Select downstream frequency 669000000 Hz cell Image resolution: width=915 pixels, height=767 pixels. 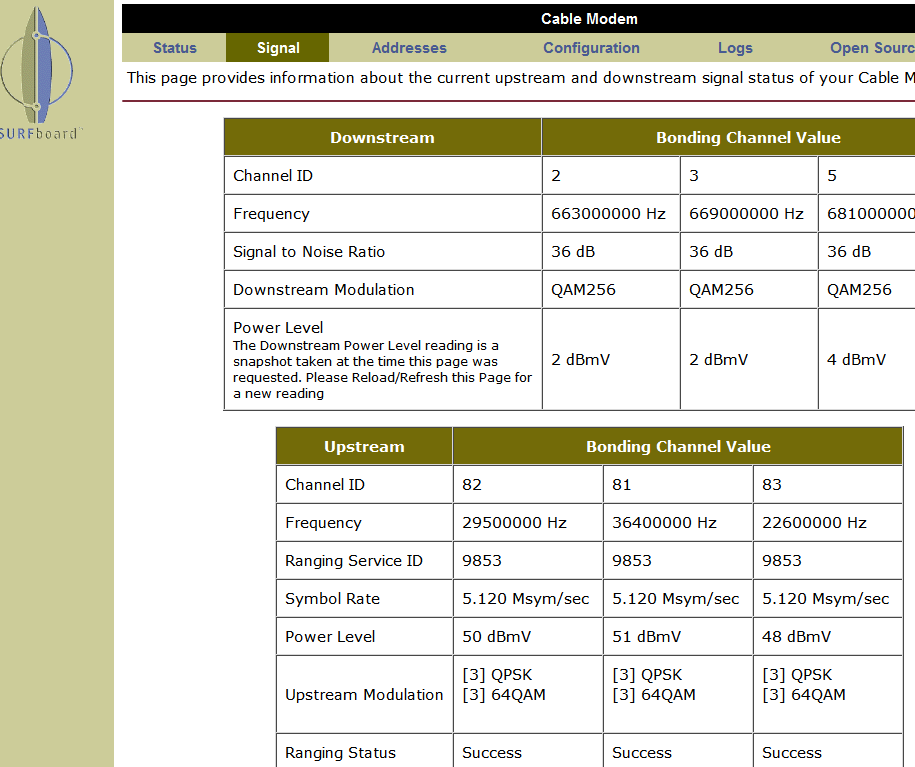coord(749,214)
